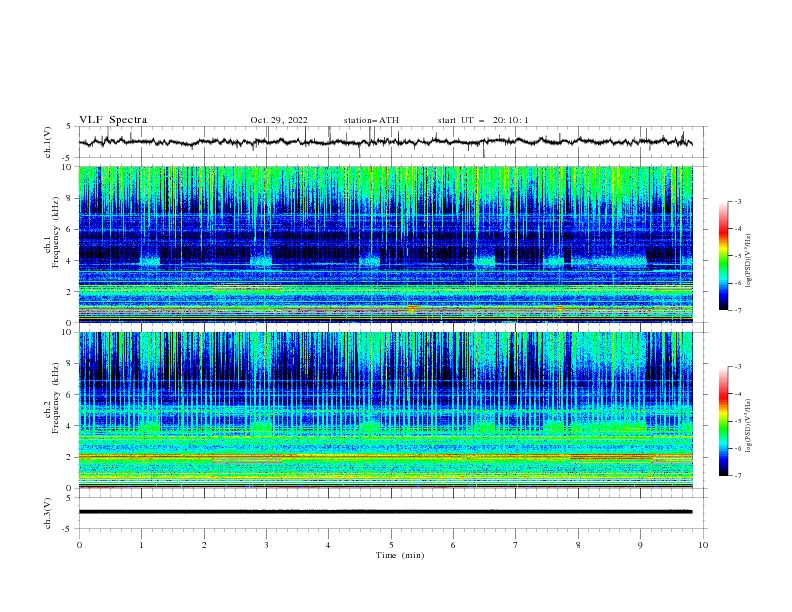Image resolution: width=792 pixels, height=612 pixels.
Task: Click the "Time (min)" axis title
Action: coord(400,555)
